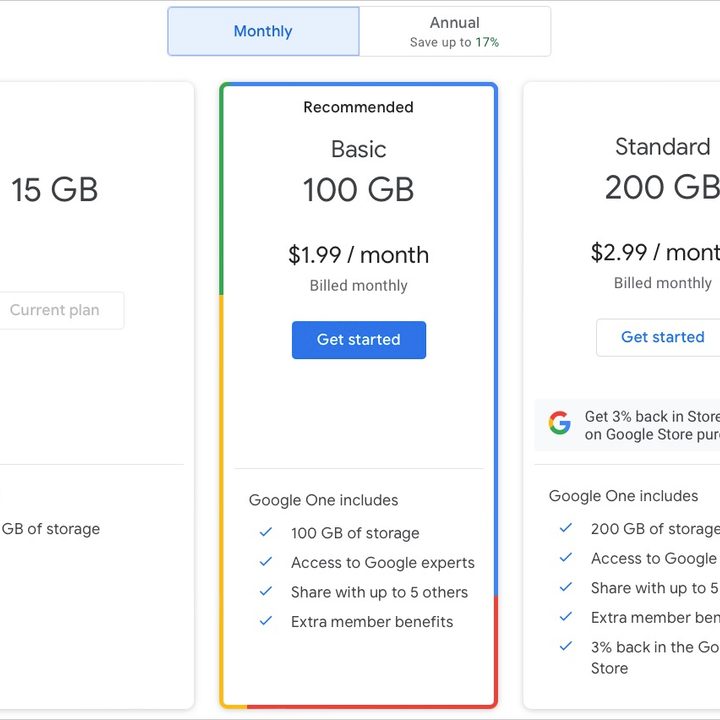
Task: Click Google One includes heading in Basic card
Action: click(x=323, y=500)
